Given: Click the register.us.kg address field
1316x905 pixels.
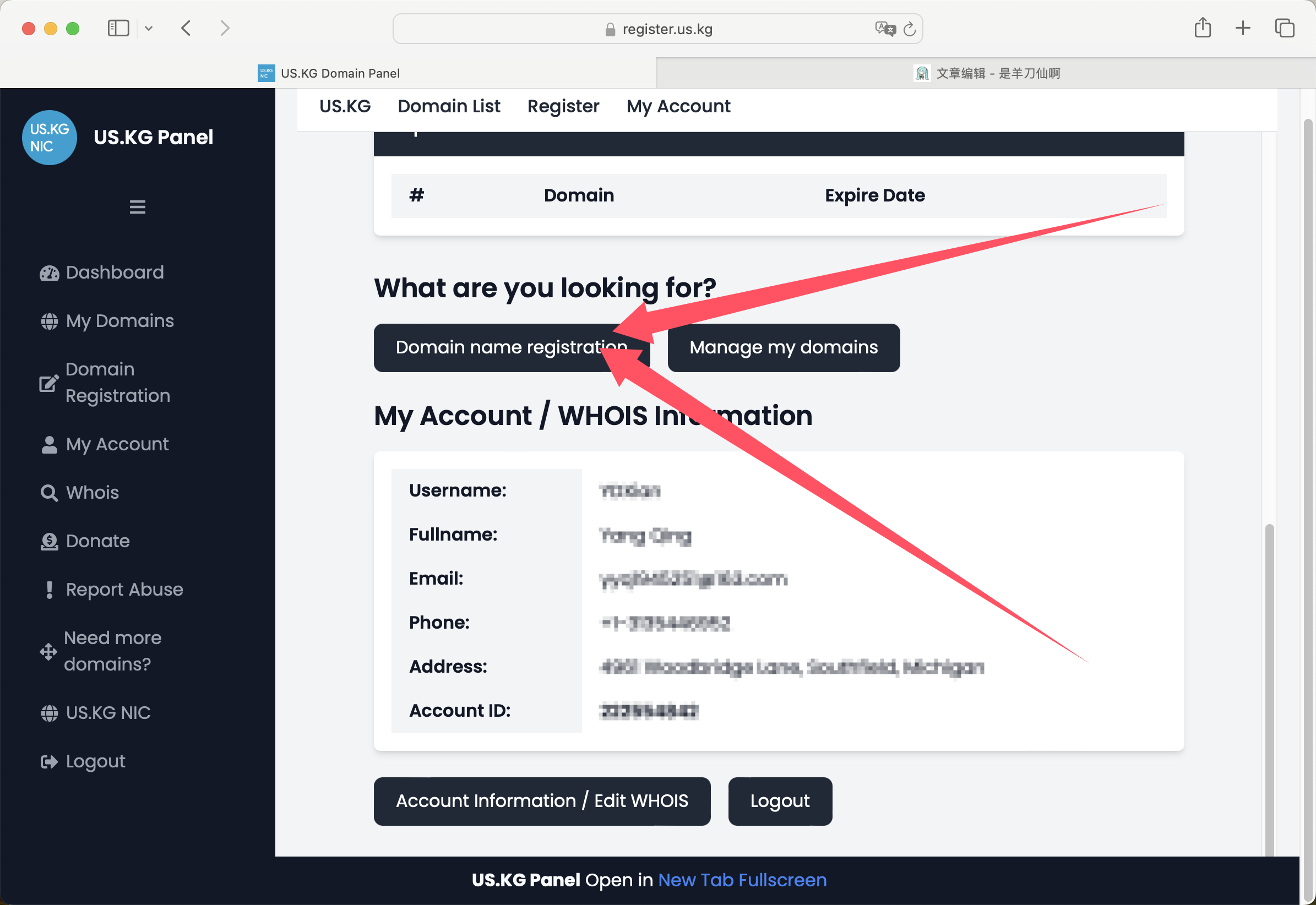Looking at the screenshot, I should click(657, 29).
